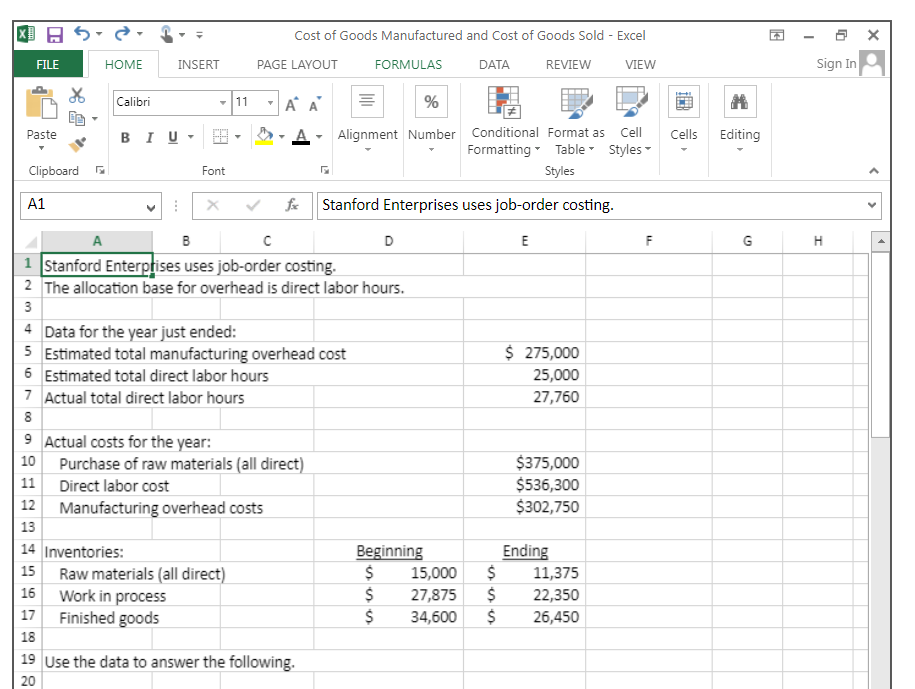Open the FILE menu
Image resolution: width=915 pixels, height=689 pixels.
(47, 63)
